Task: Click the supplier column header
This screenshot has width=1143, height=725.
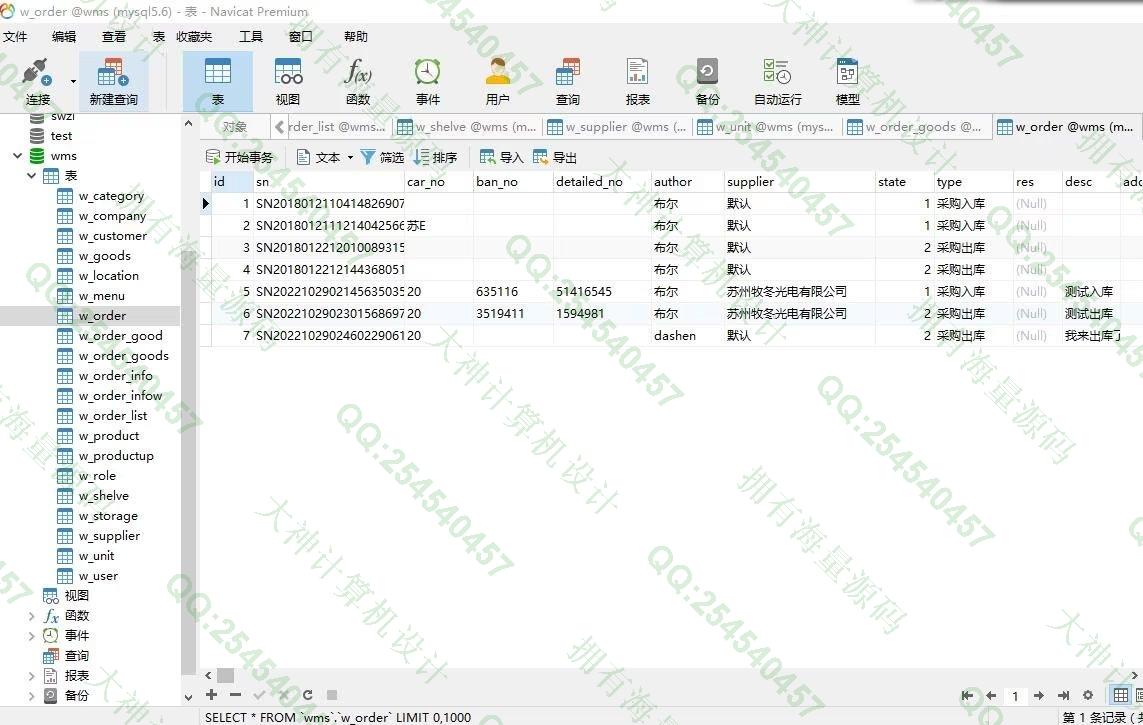Action: [x=799, y=181]
